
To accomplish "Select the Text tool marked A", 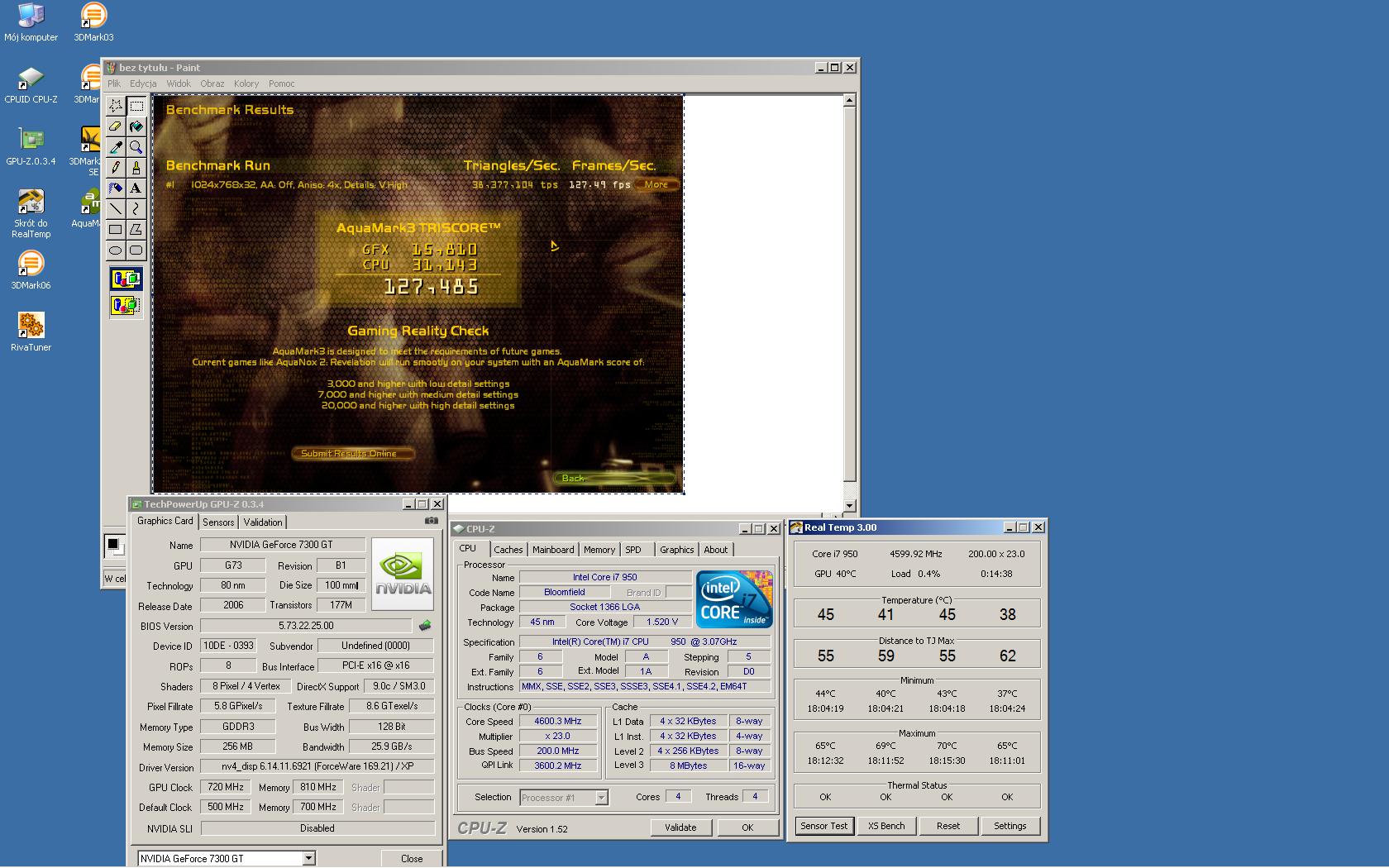I will (136, 188).
